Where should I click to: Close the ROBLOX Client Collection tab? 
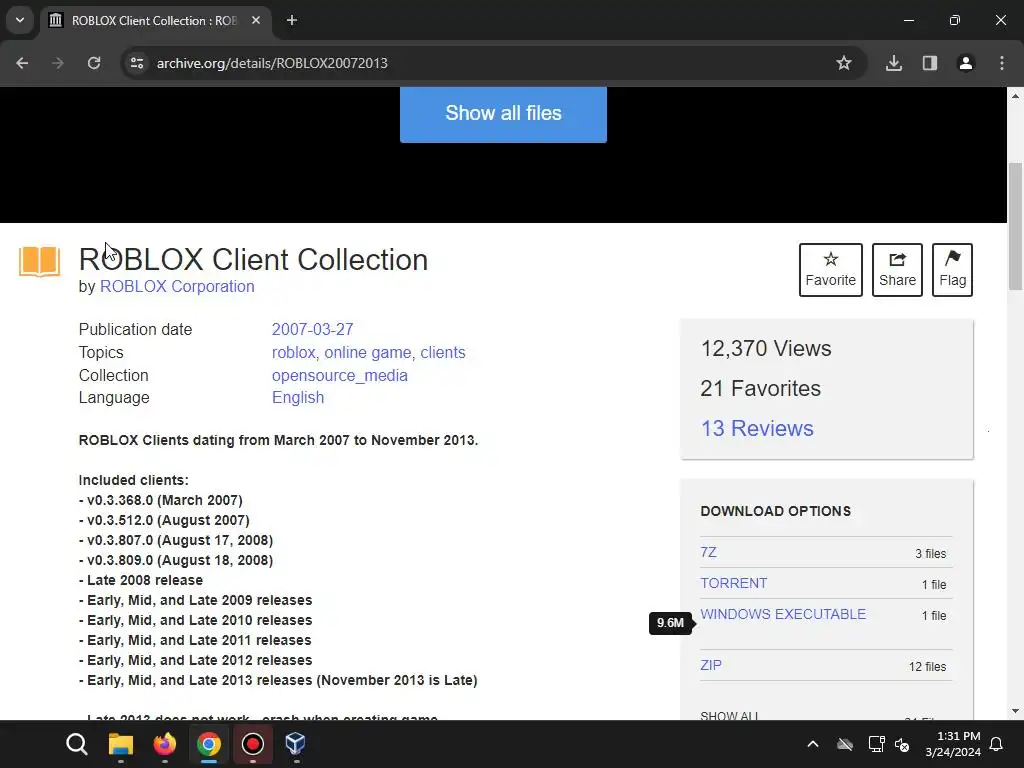tap(256, 20)
